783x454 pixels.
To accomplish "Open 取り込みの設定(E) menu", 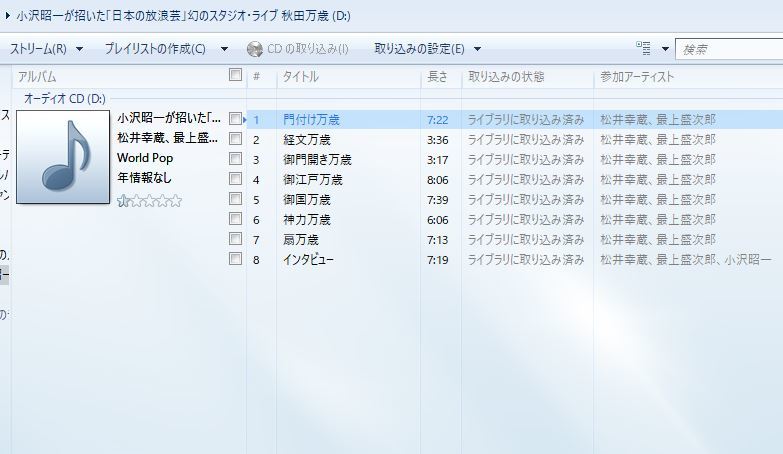I will 419,49.
